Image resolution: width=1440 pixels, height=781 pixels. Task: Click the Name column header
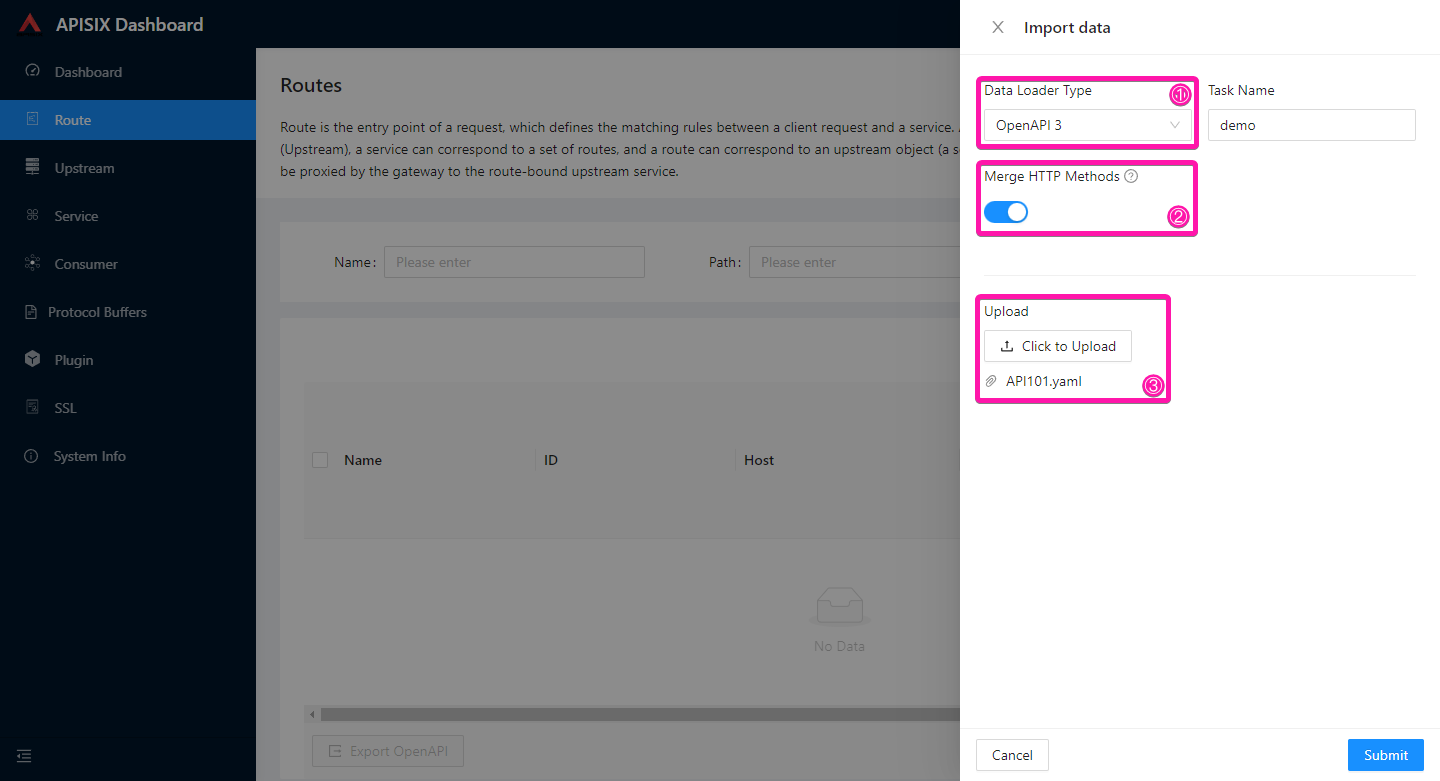click(363, 460)
